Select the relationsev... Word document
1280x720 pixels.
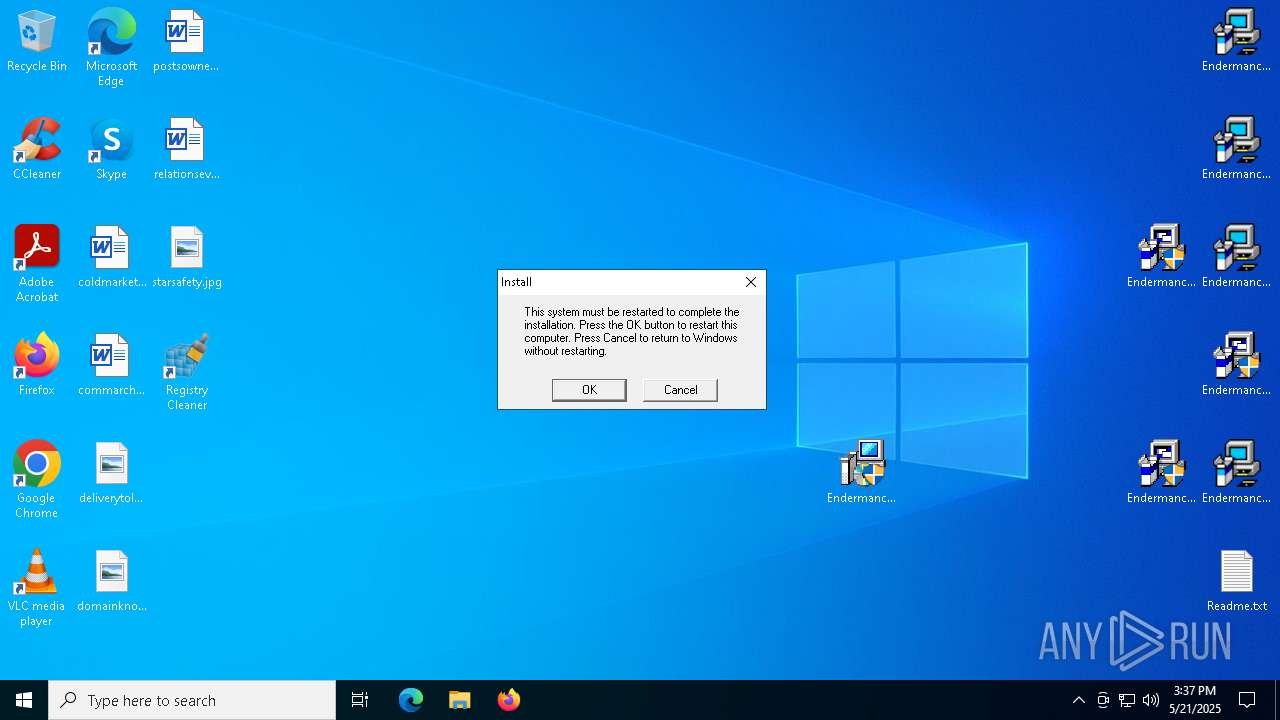pos(186,148)
